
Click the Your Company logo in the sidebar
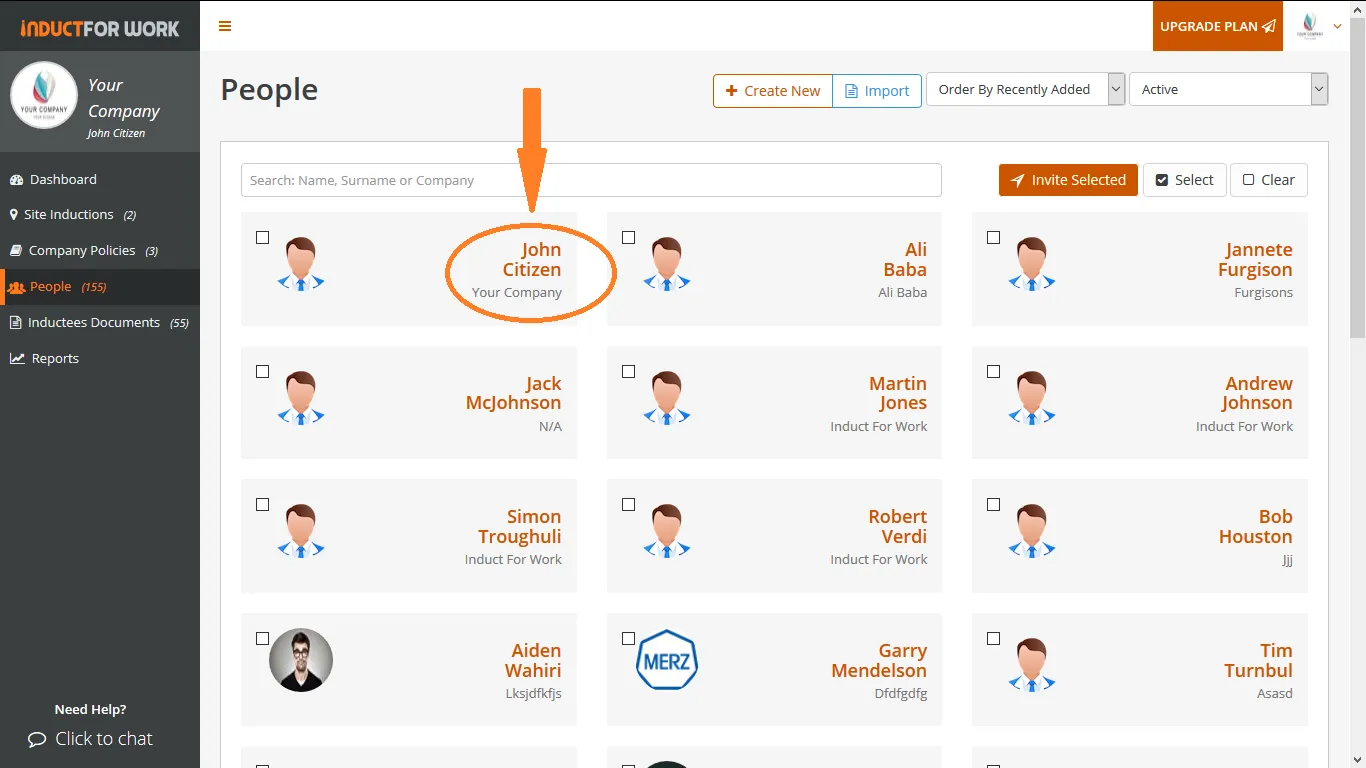[44, 95]
